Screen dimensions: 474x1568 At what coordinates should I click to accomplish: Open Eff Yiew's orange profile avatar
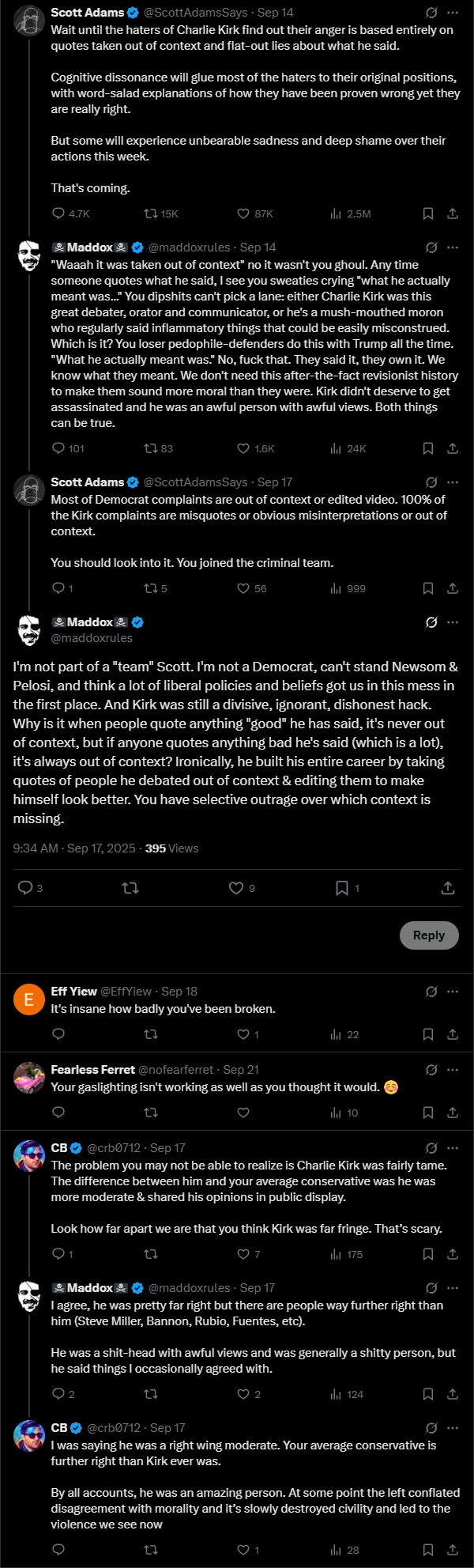point(29,1000)
